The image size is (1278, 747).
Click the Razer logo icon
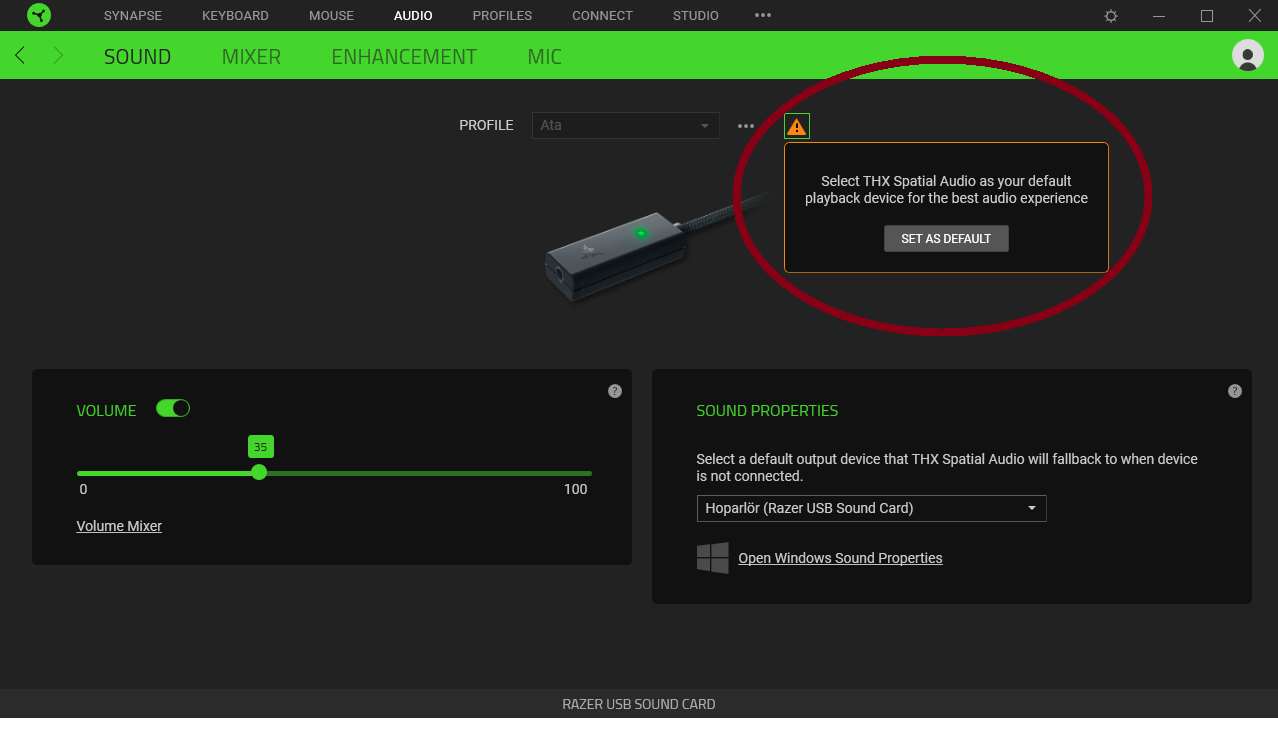click(39, 15)
